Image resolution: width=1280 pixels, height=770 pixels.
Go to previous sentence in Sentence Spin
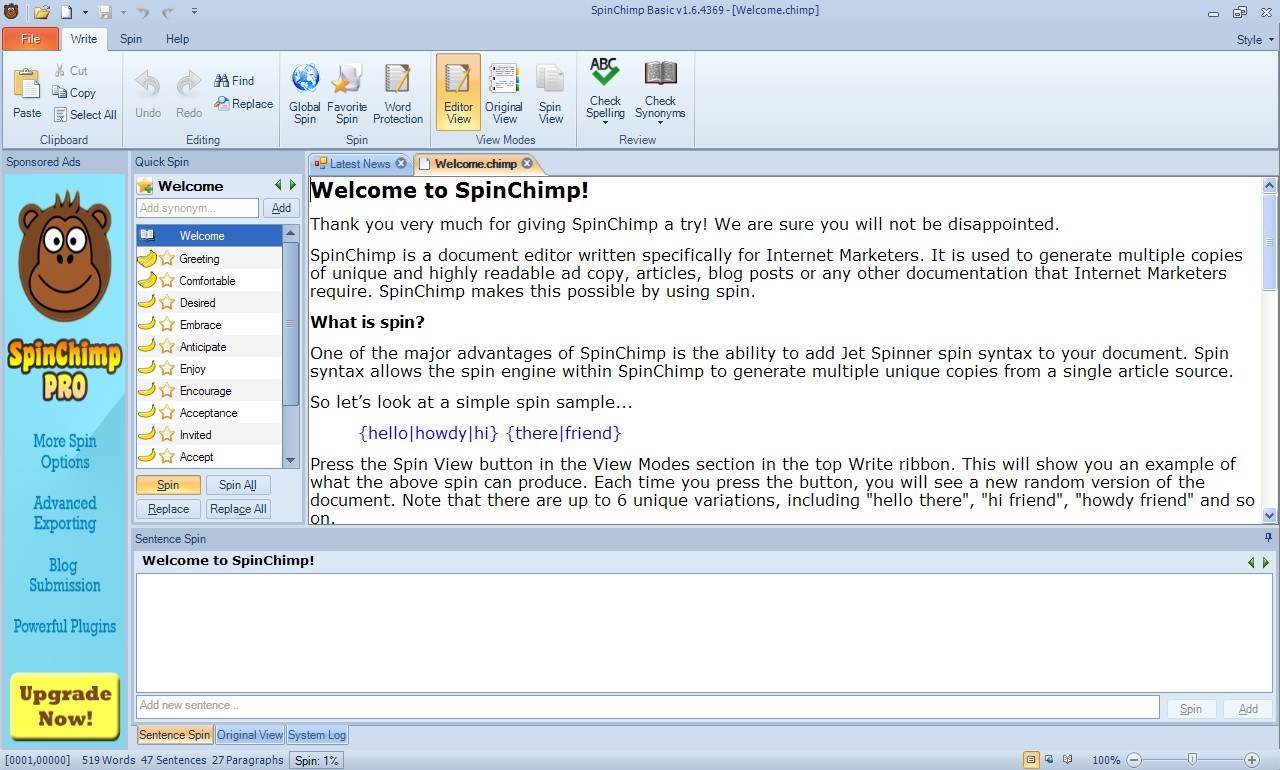click(x=1251, y=563)
